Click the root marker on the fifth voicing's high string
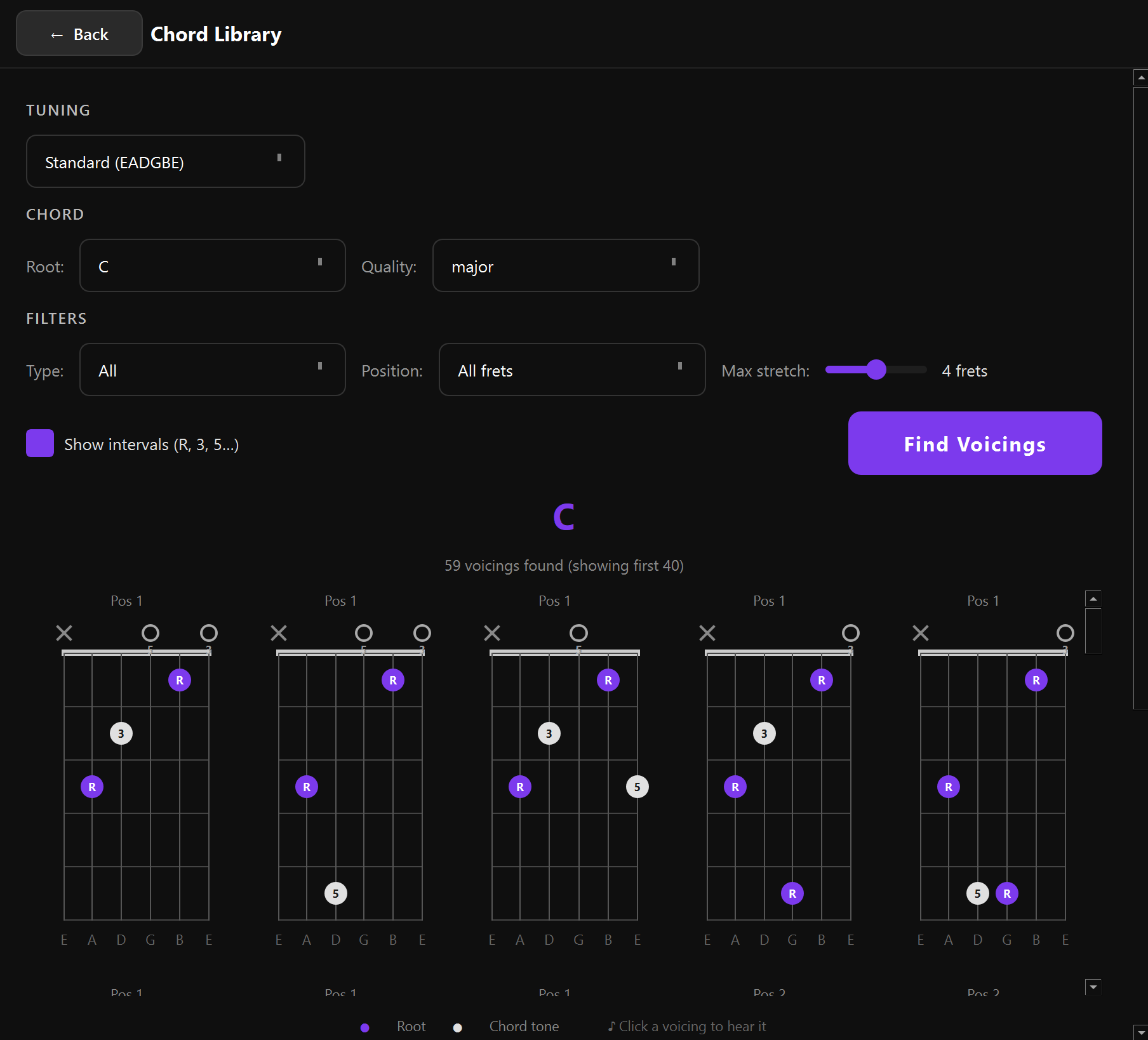Viewport: 1148px width, 1040px height. pyautogui.click(x=1035, y=680)
